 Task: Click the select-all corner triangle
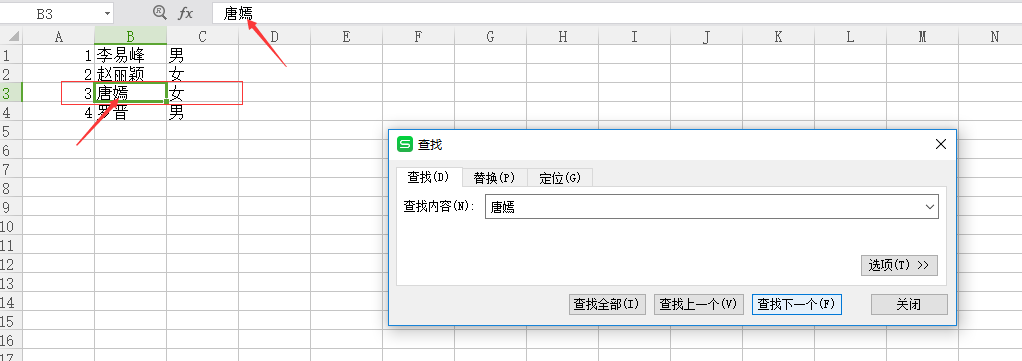point(14,36)
